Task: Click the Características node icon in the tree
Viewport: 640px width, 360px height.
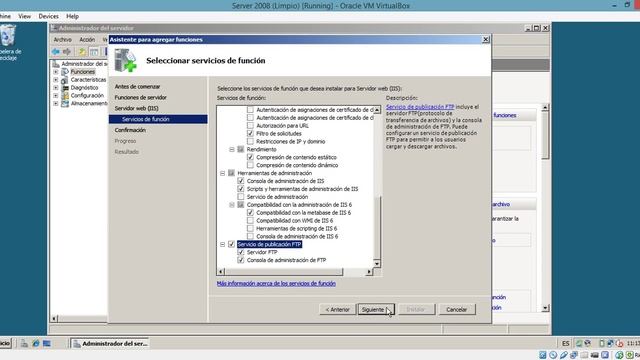Action: point(65,80)
